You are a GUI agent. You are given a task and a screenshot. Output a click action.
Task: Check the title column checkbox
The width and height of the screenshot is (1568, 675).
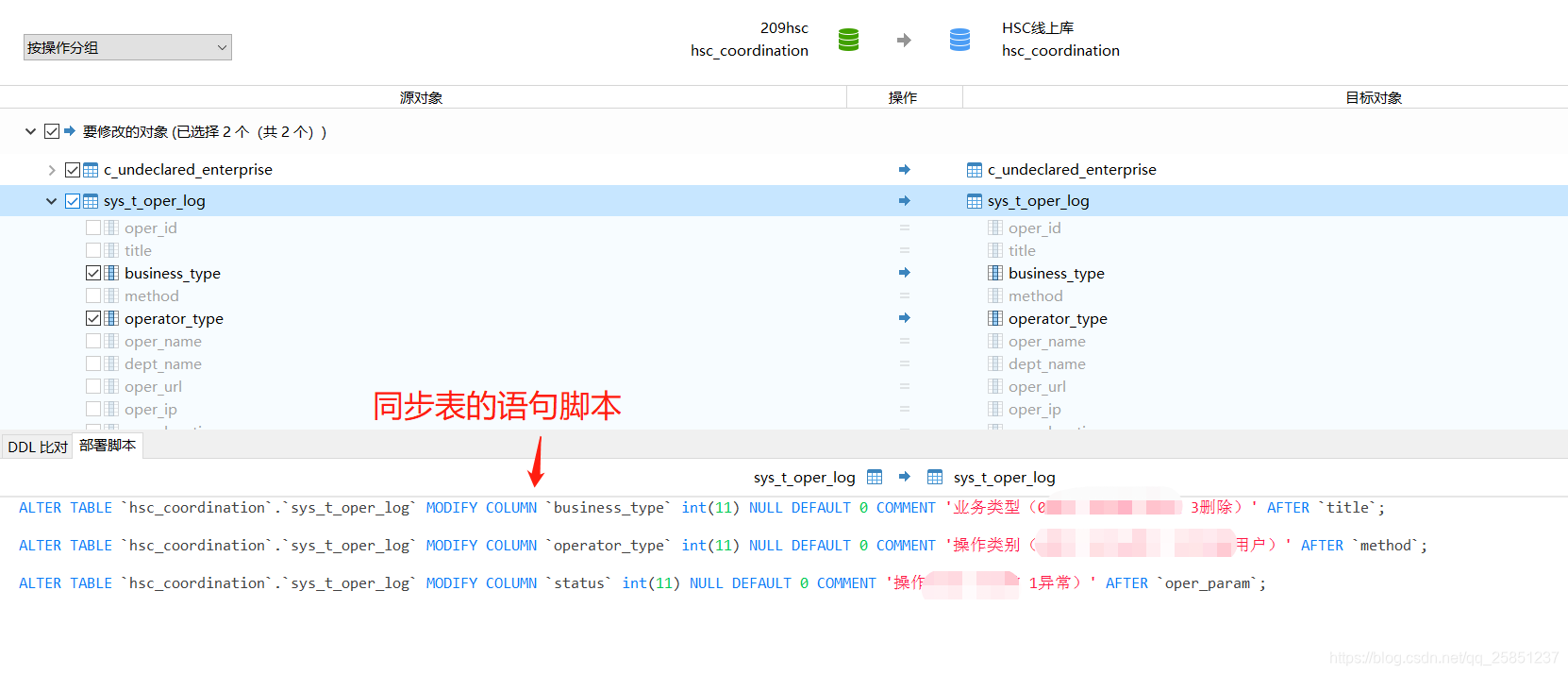[x=93, y=250]
